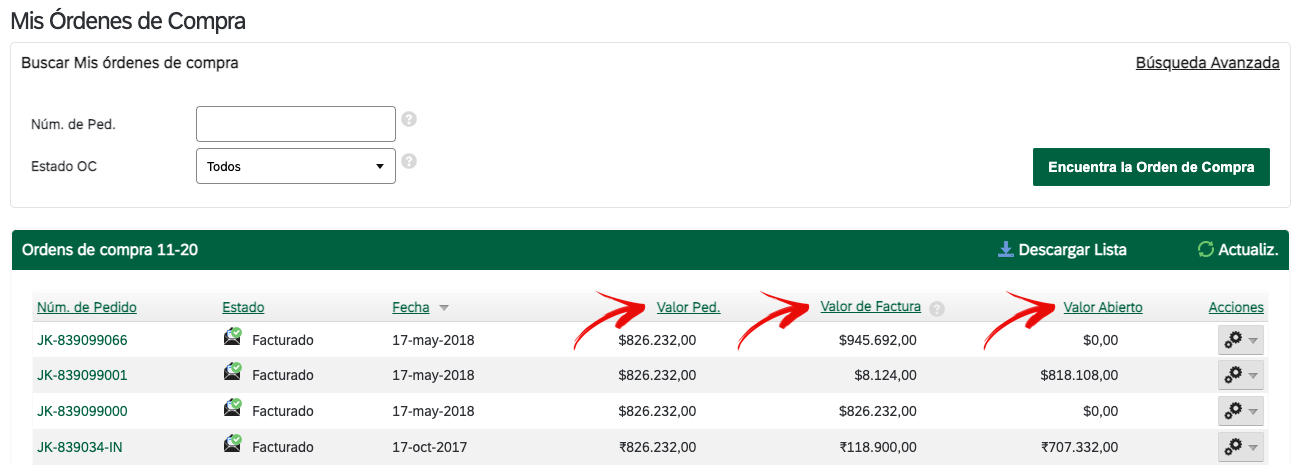Click Facturado envelope icon for JK-839034-IN
This screenshot has width=1301, height=465.
pos(232,444)
